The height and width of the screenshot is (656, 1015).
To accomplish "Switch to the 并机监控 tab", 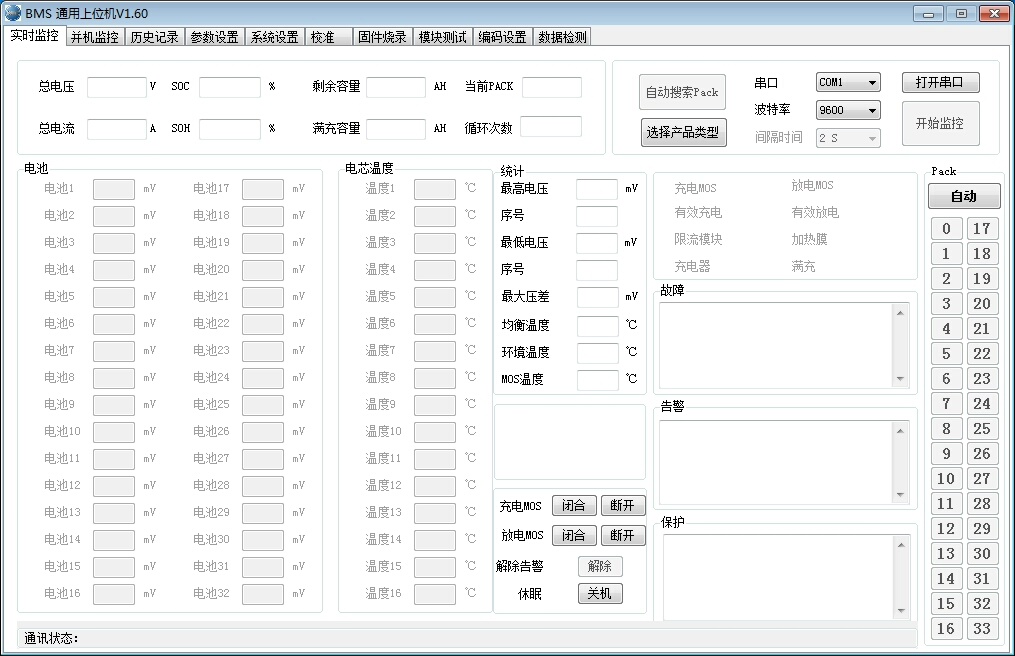I will click(x=94, y=35).
